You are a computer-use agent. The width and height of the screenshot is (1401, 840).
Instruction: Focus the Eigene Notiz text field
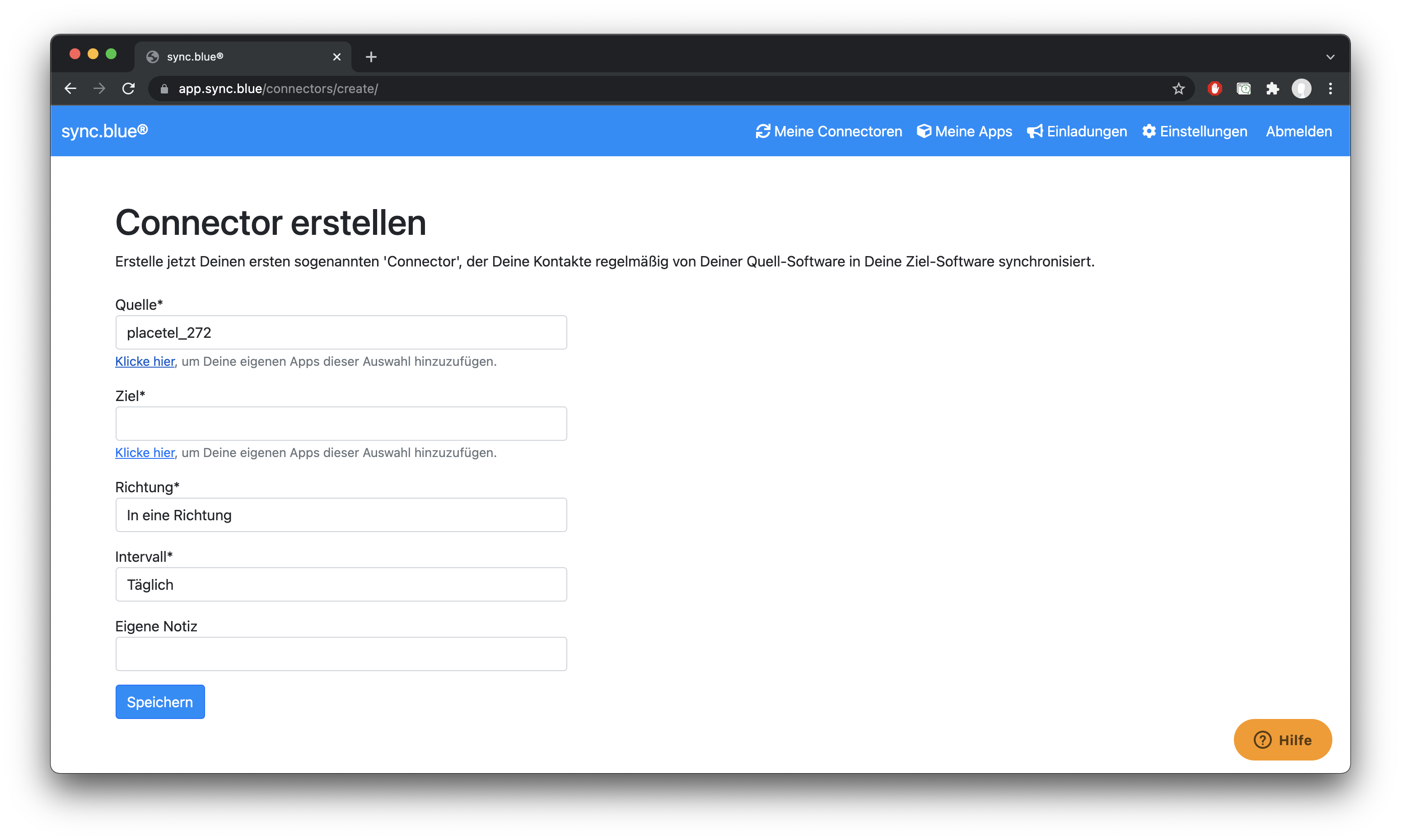tap(341, 654)
